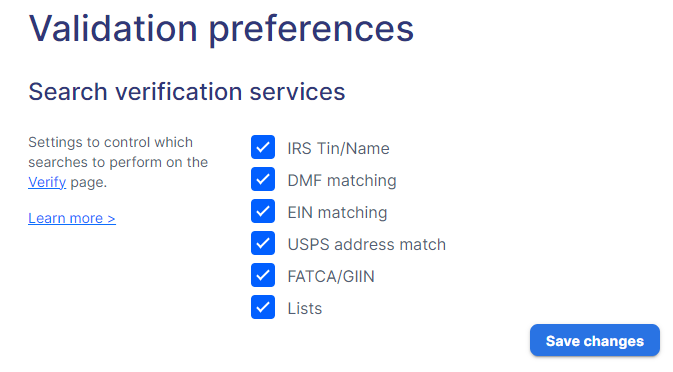Click the USPS address match label
The height and width of the screenshot is (372, 673).
point(367,244)
